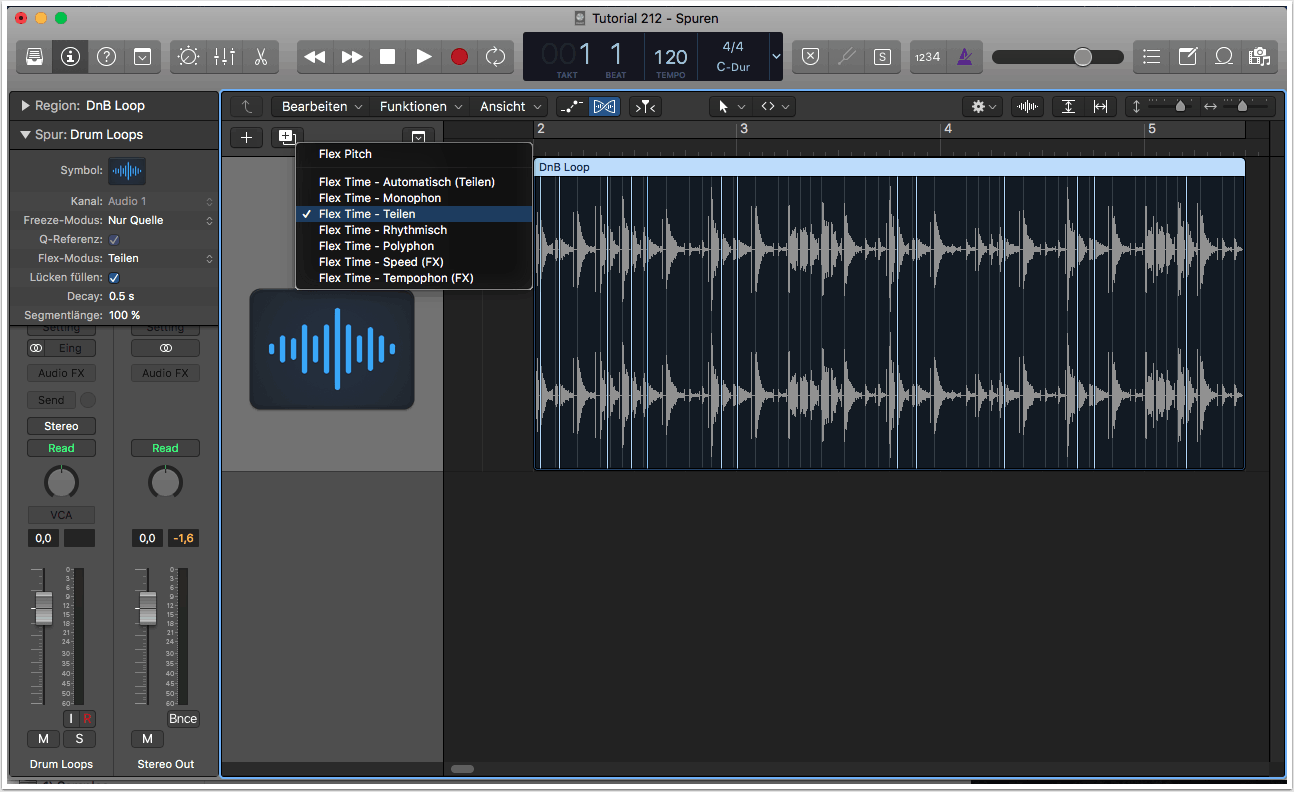Image resolution: width=1294 pixels, height=792 pixels.
Task: Toggle the Cycle loop button
Action: [495, 57]
